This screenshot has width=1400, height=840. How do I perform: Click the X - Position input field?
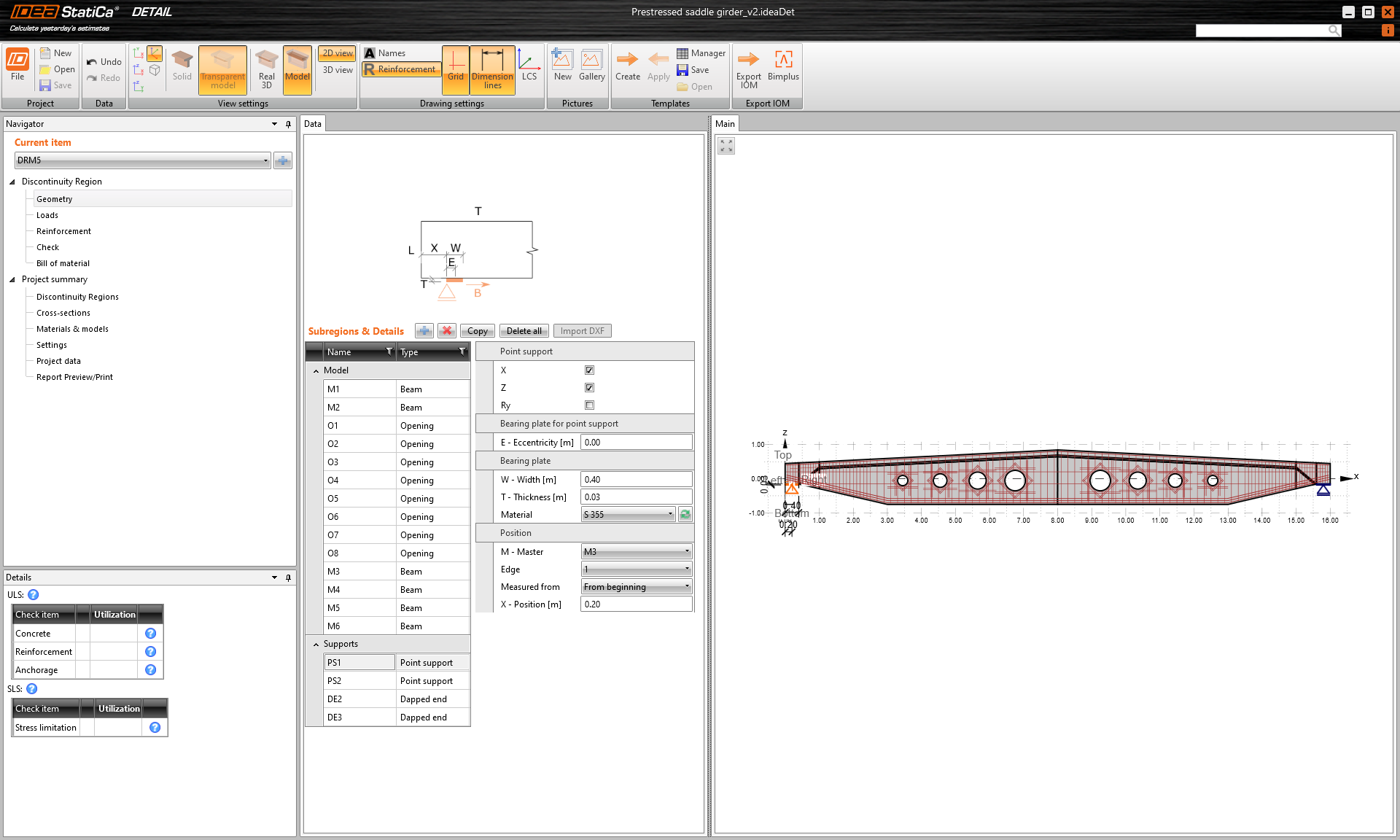[x=635, y=604]
